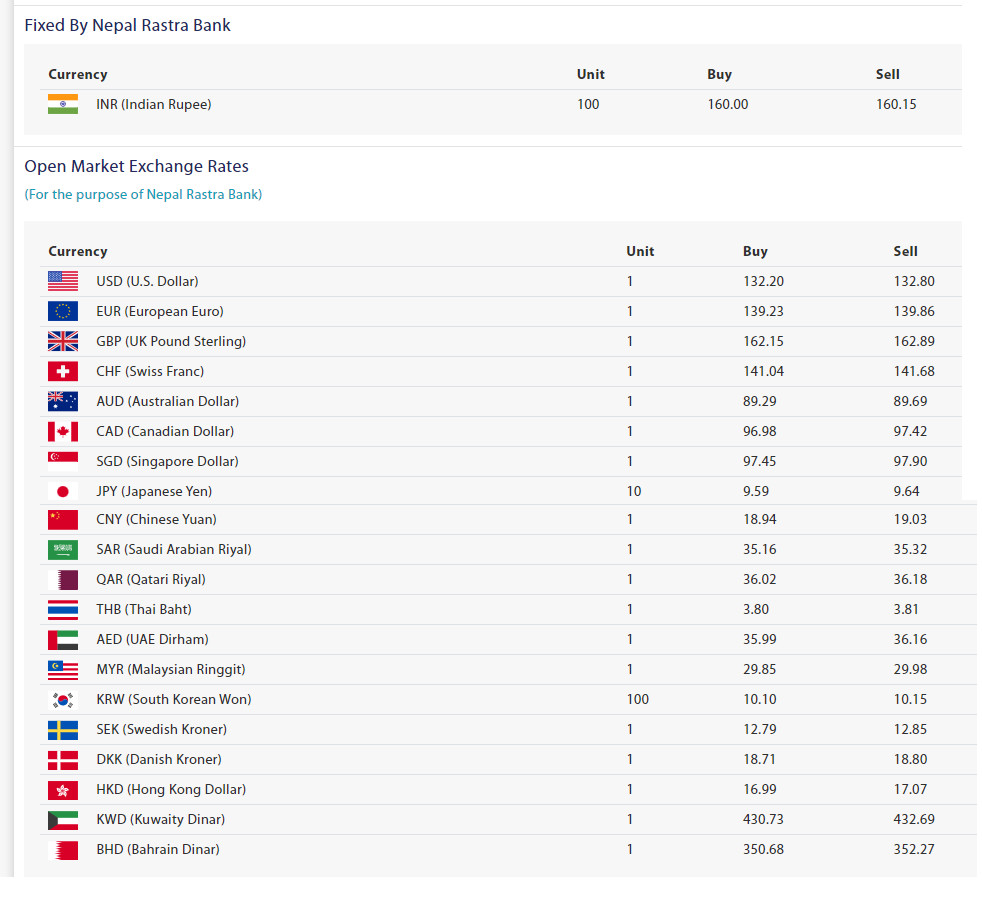Screen dimensions: 982x904
Task: Select the SGD sell rate 97.90
Action: (910, 462)
